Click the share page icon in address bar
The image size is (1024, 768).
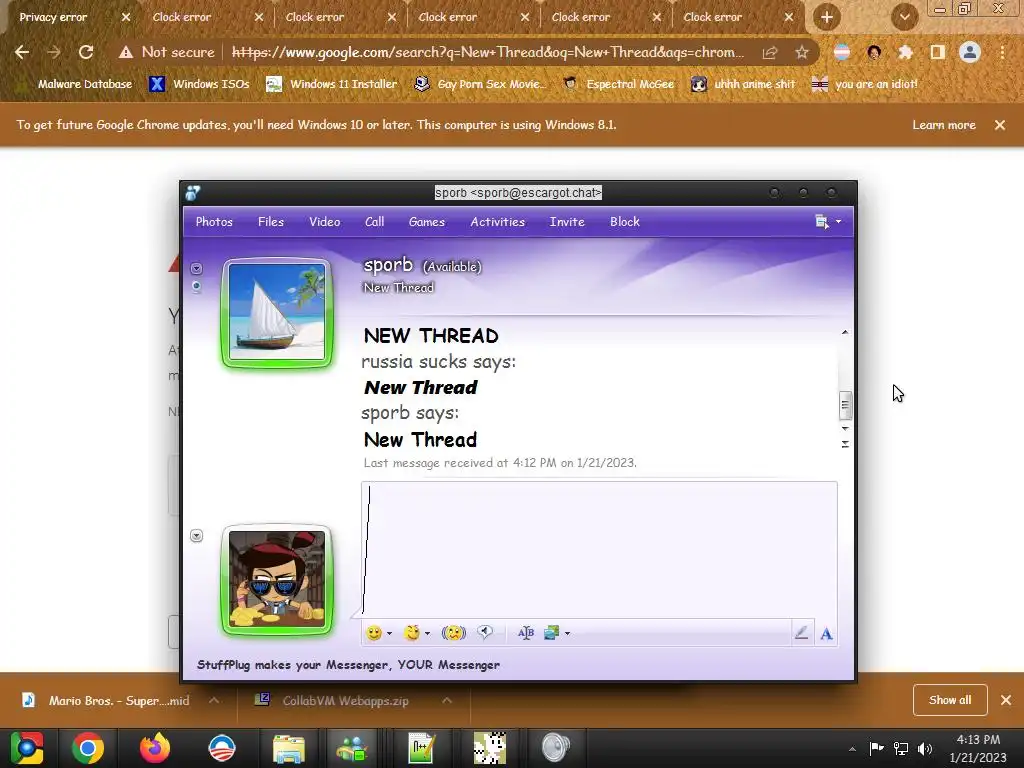click(770, 52)
